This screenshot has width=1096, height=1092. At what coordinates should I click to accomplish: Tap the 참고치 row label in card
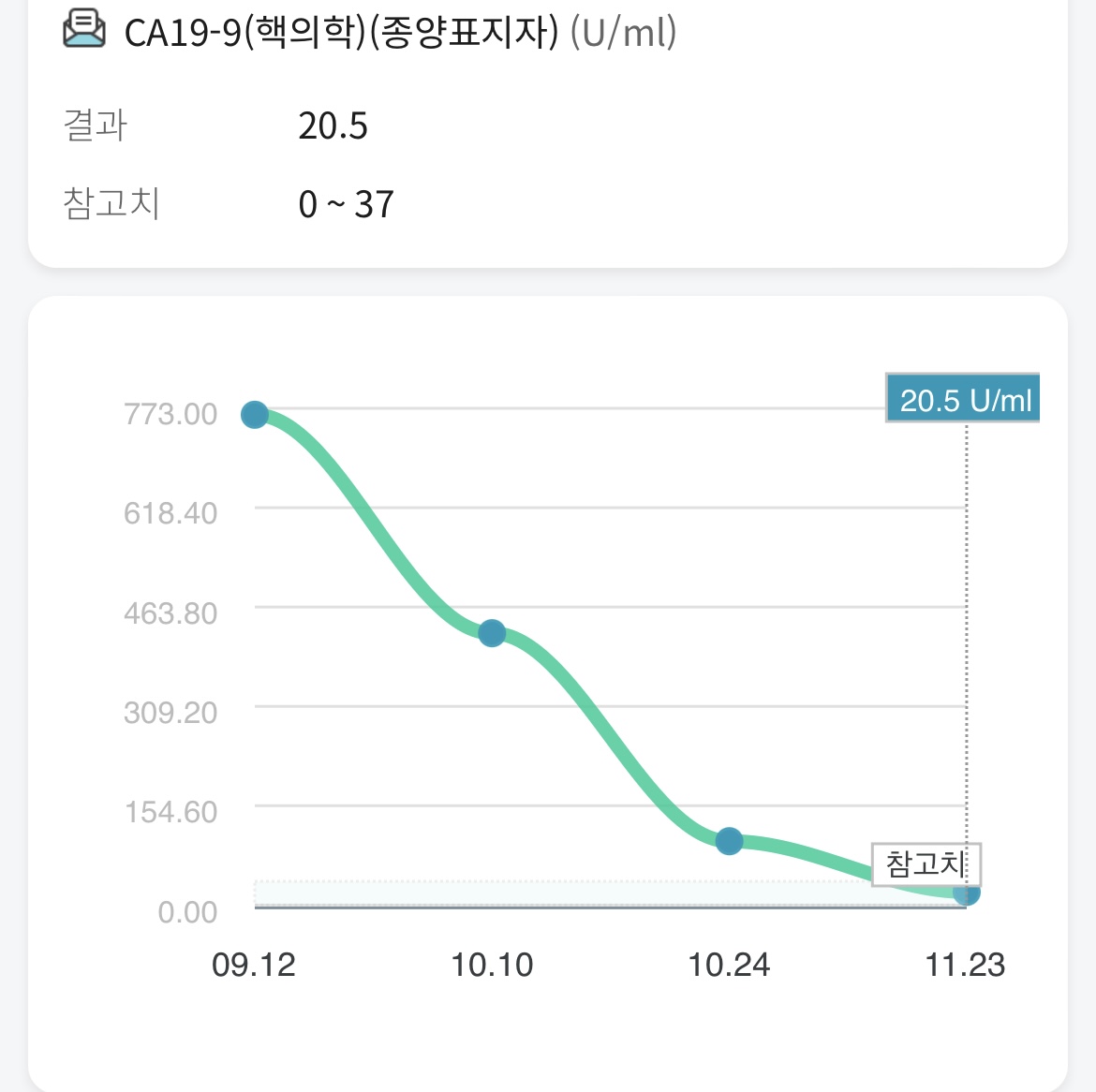(x=111, y=204)
